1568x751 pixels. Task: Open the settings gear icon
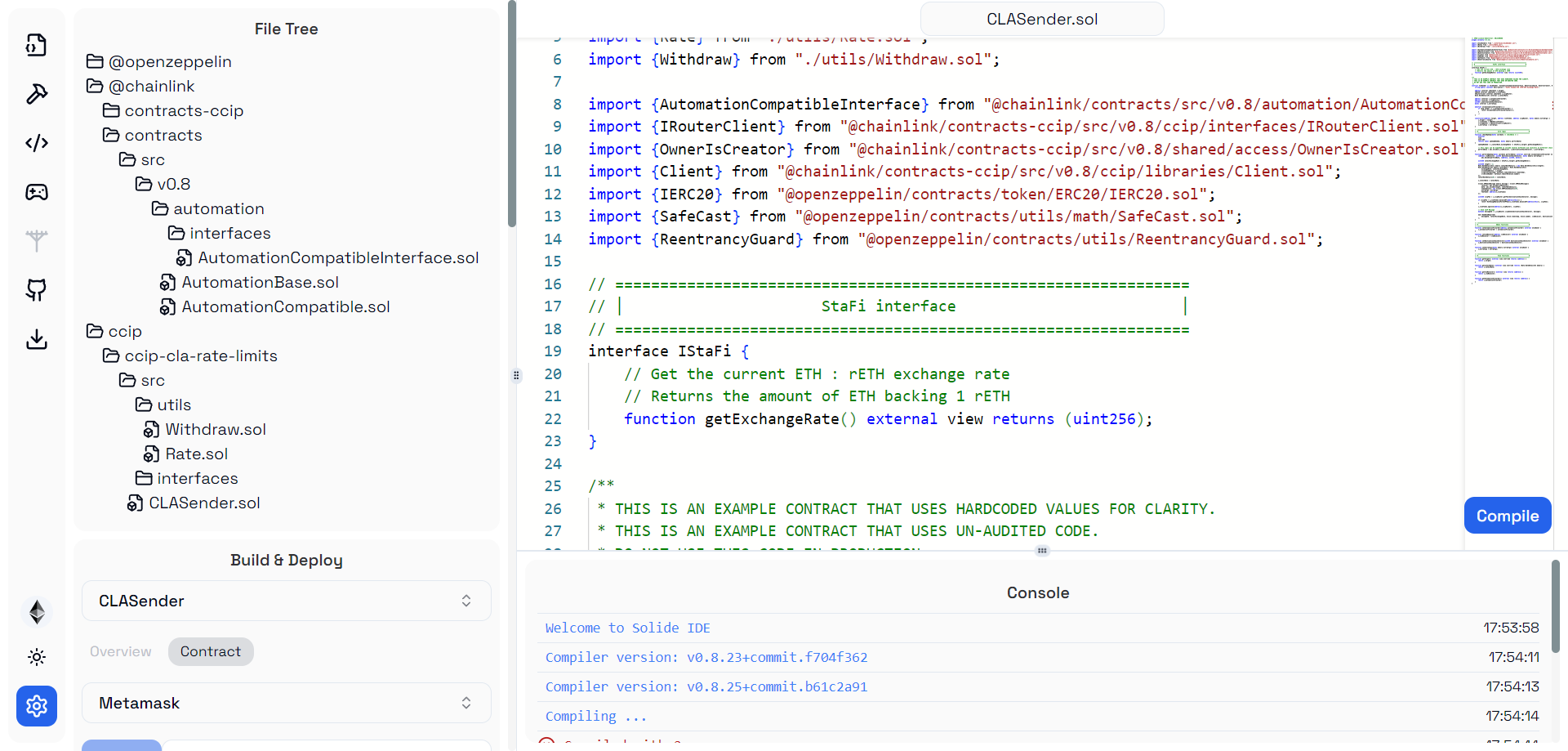[x=37, y=706]
